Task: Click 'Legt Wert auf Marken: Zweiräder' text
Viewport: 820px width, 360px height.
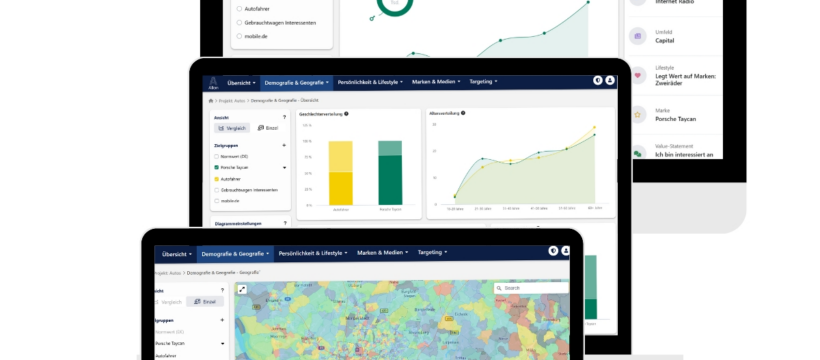Action: (686, 80)
